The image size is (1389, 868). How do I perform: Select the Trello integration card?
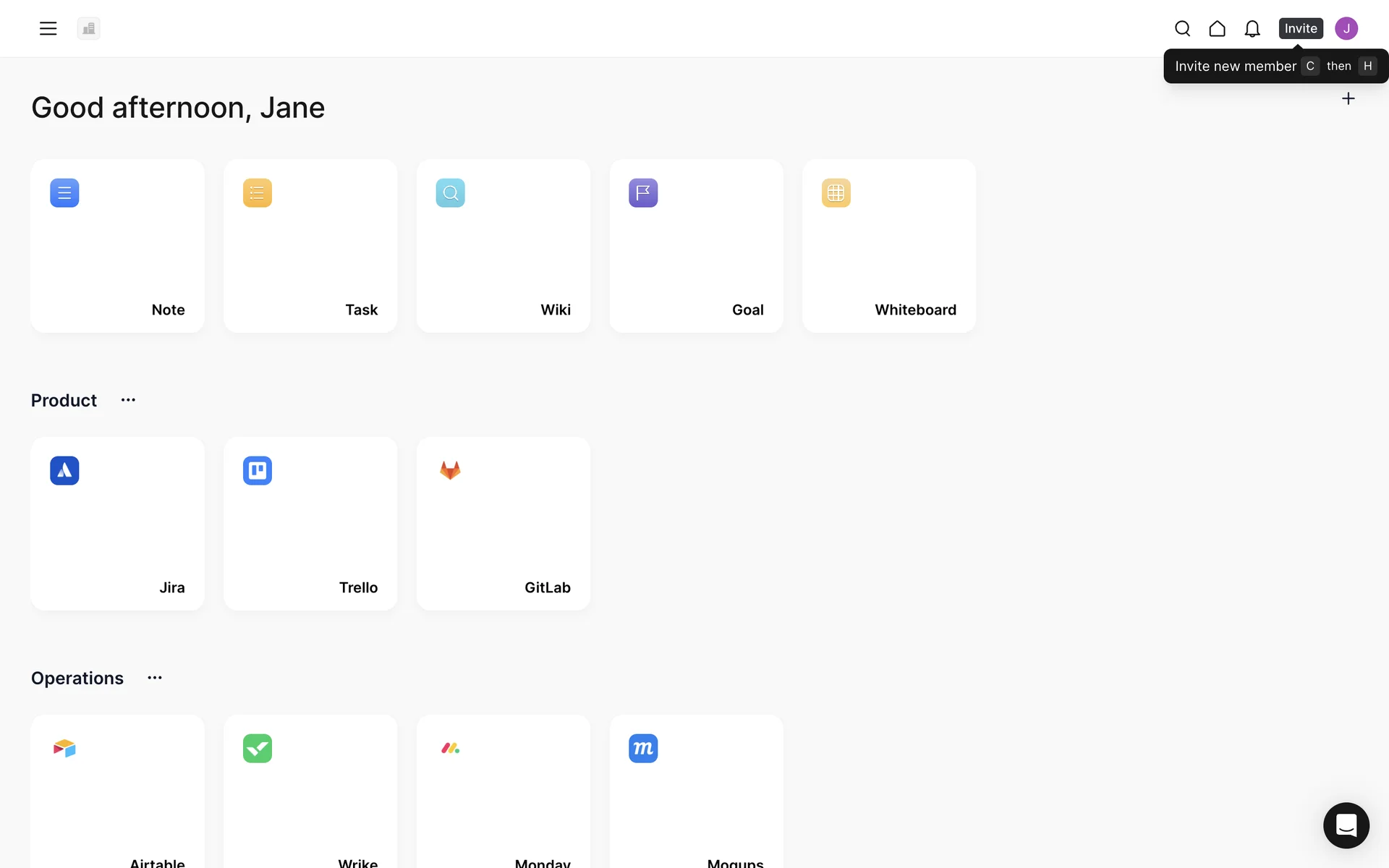310,524
